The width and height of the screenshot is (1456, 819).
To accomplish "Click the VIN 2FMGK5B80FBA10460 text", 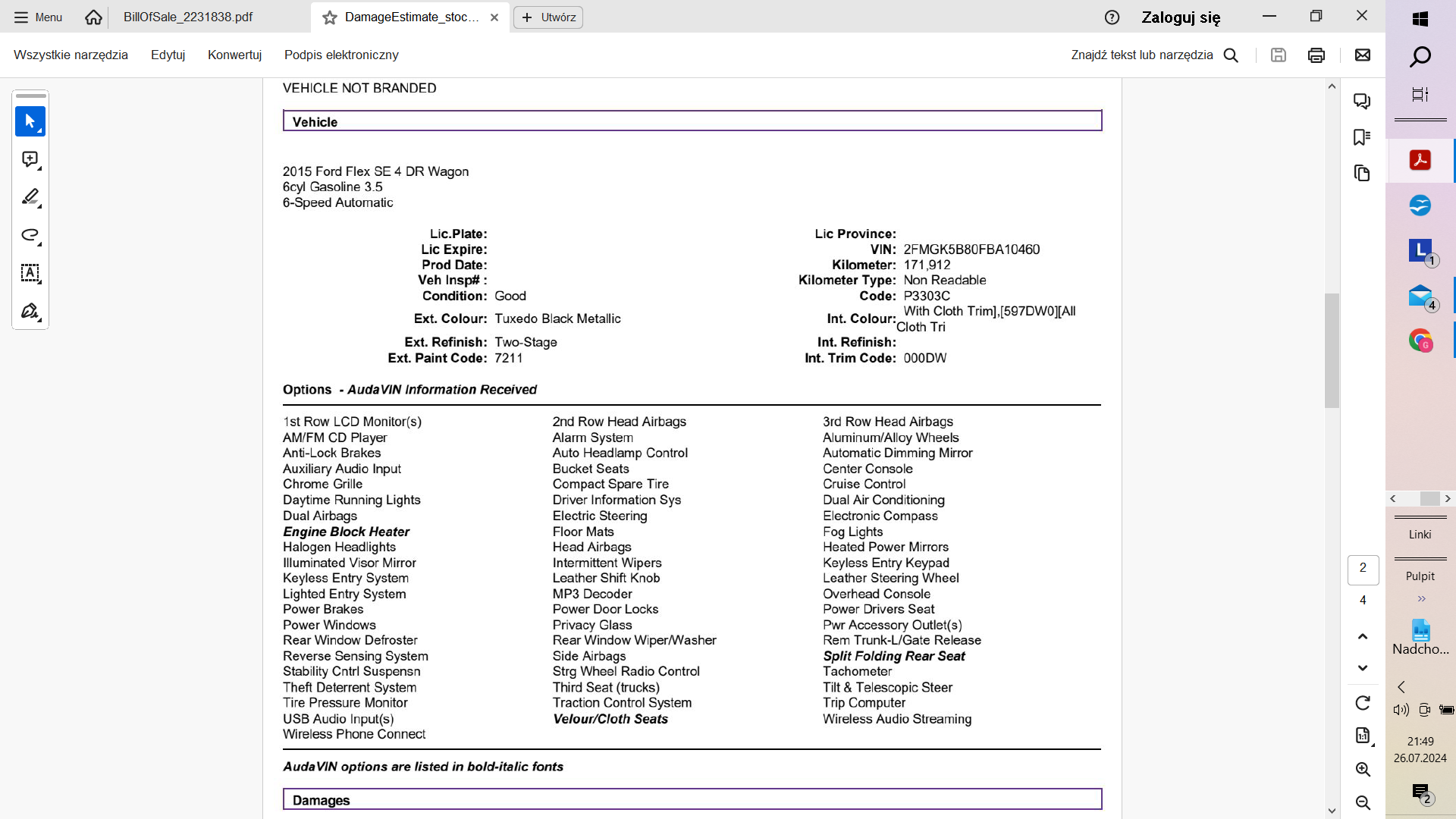I will pyautogui.click(x=971, y=249).
